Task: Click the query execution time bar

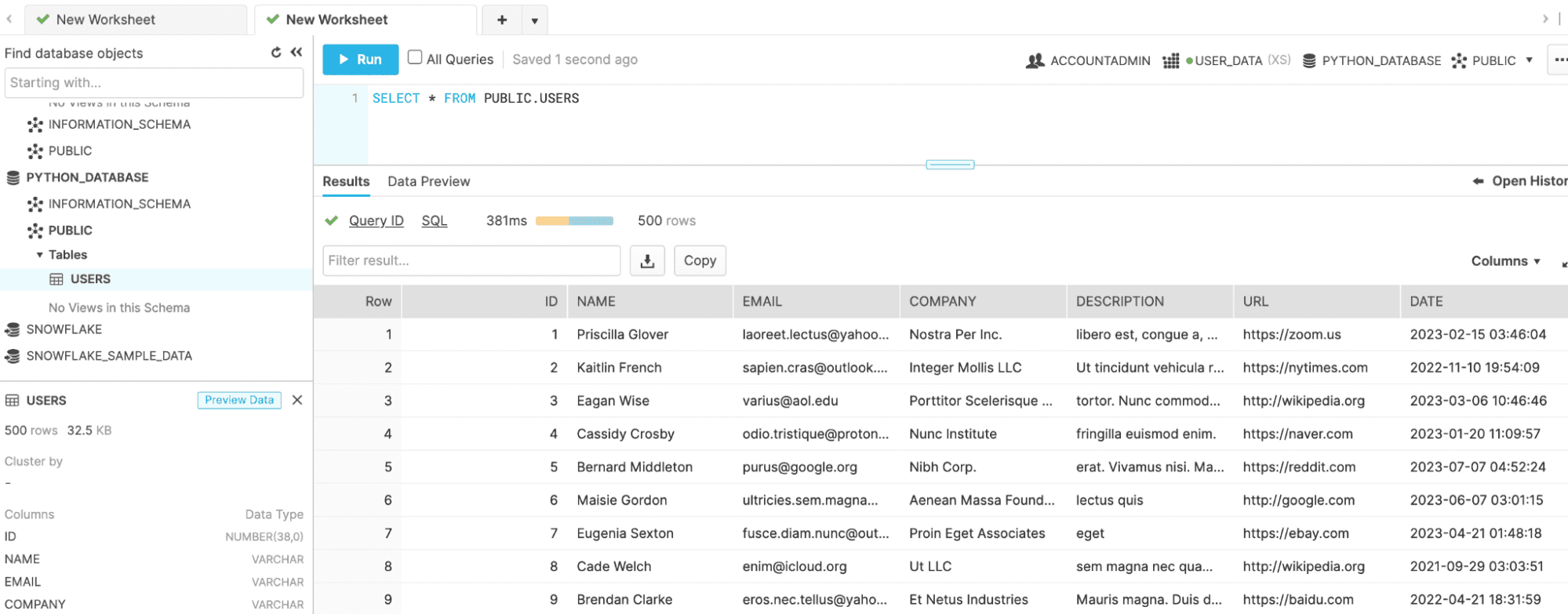Action: [574, 221]
